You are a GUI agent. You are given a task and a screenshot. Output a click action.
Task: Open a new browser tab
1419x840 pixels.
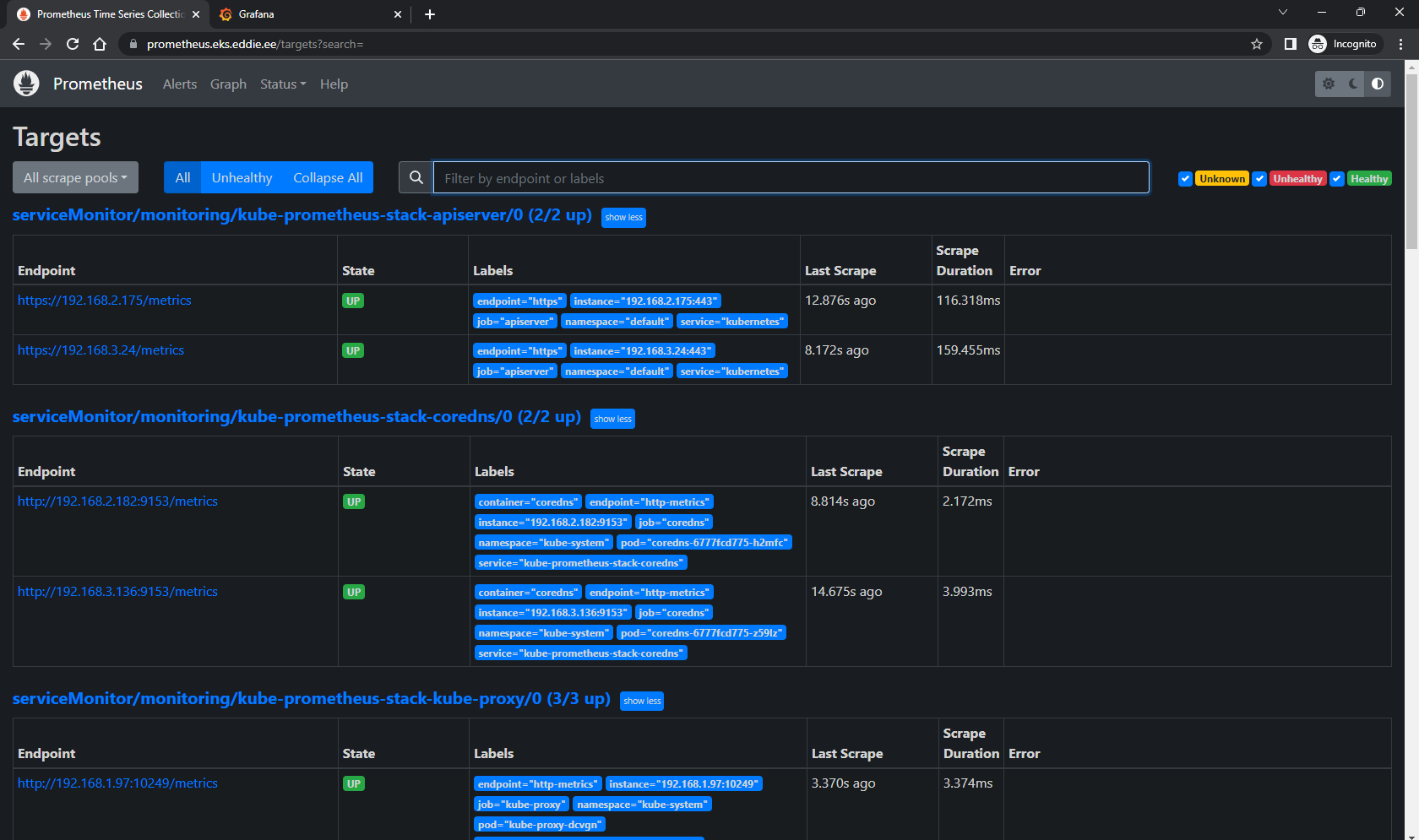430,14
